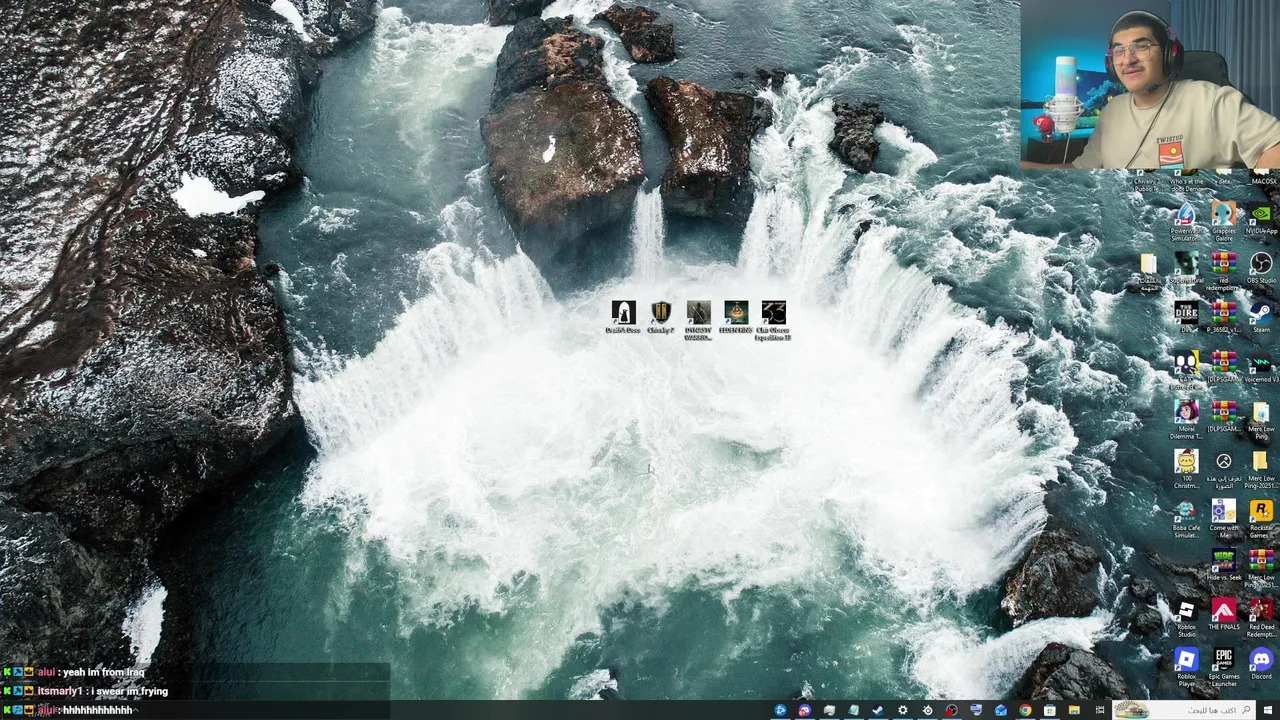Select Merc Low Ping-2025 yellow folder

1261,470
